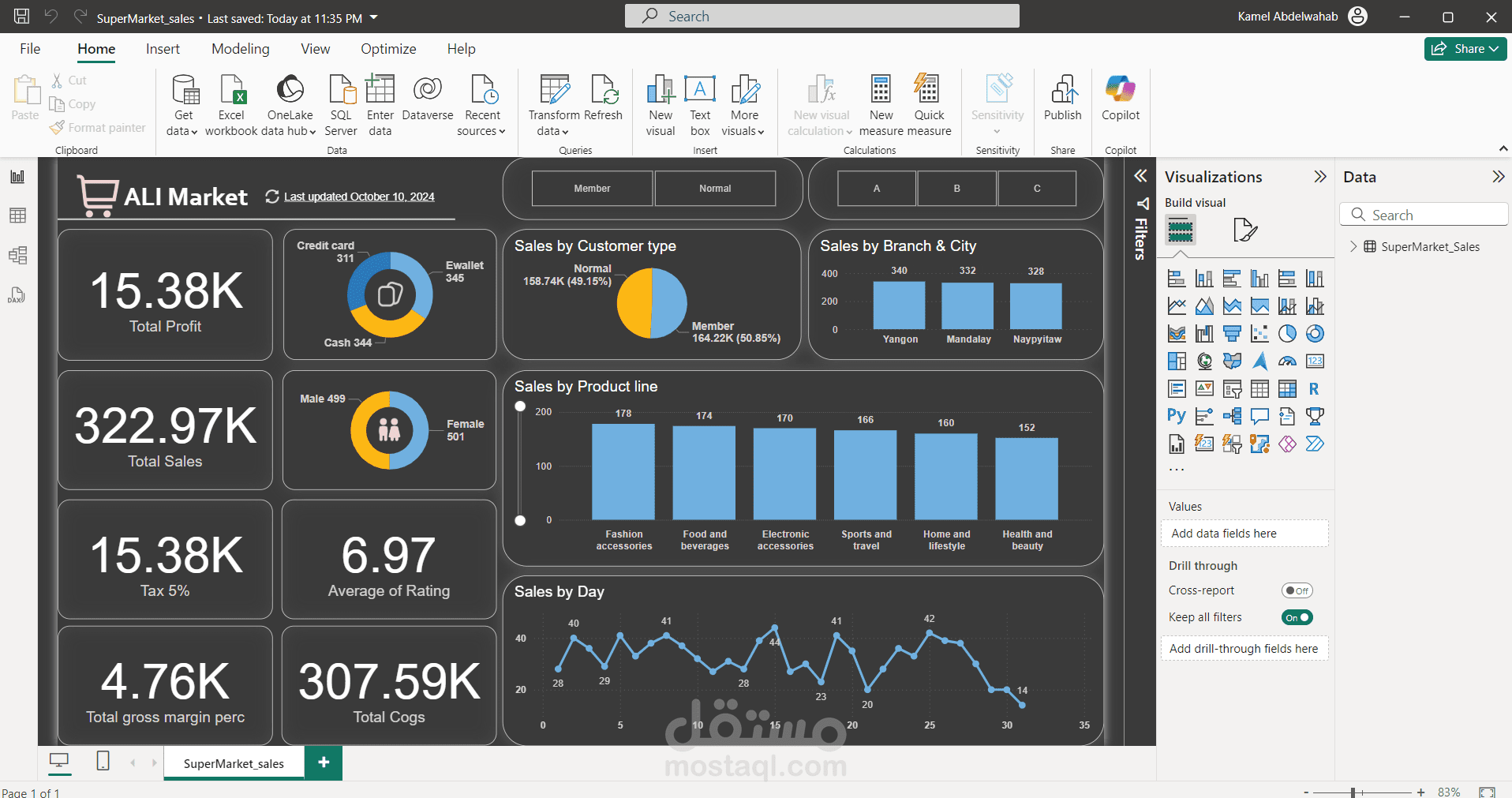Click the Fit to page icon
Viewport: 1512px width, 798px height.
[x=1488, y=792]
